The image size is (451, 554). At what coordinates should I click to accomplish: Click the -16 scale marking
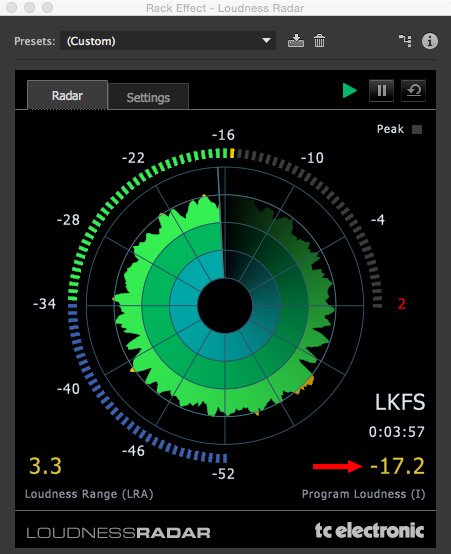pyautogui.click(x=223, y=135)
